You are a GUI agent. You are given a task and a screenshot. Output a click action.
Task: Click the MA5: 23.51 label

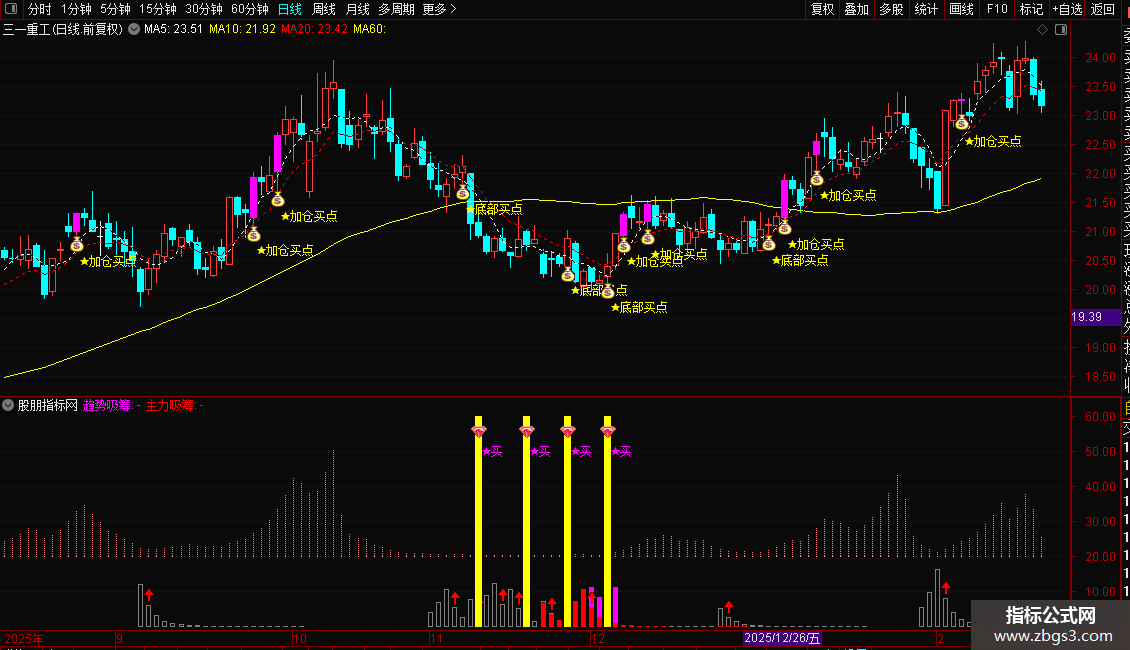[174, 30]
